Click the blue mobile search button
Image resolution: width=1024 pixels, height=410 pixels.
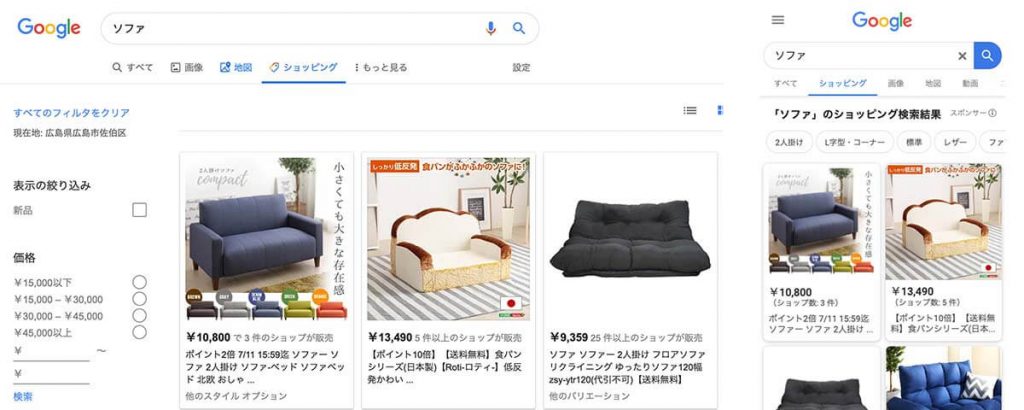pyautogui.click(x=987, y=55)
